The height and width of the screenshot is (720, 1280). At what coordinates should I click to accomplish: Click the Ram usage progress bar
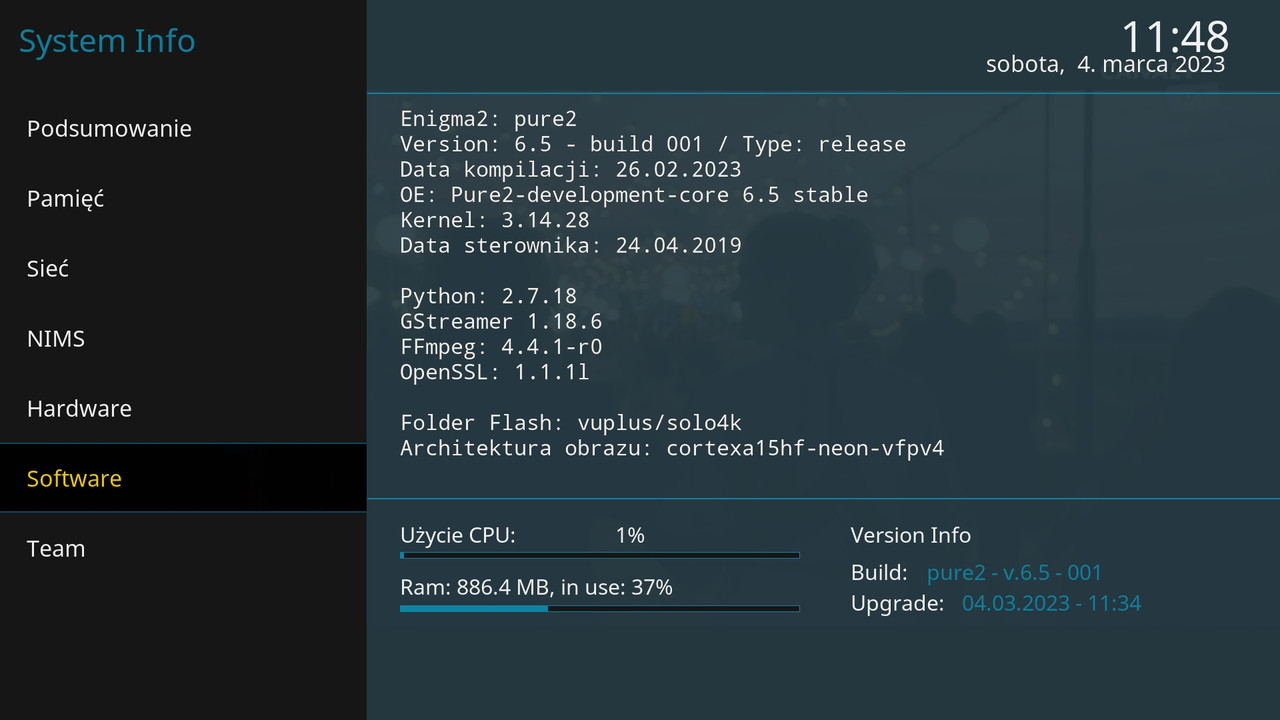pos(600,608)
